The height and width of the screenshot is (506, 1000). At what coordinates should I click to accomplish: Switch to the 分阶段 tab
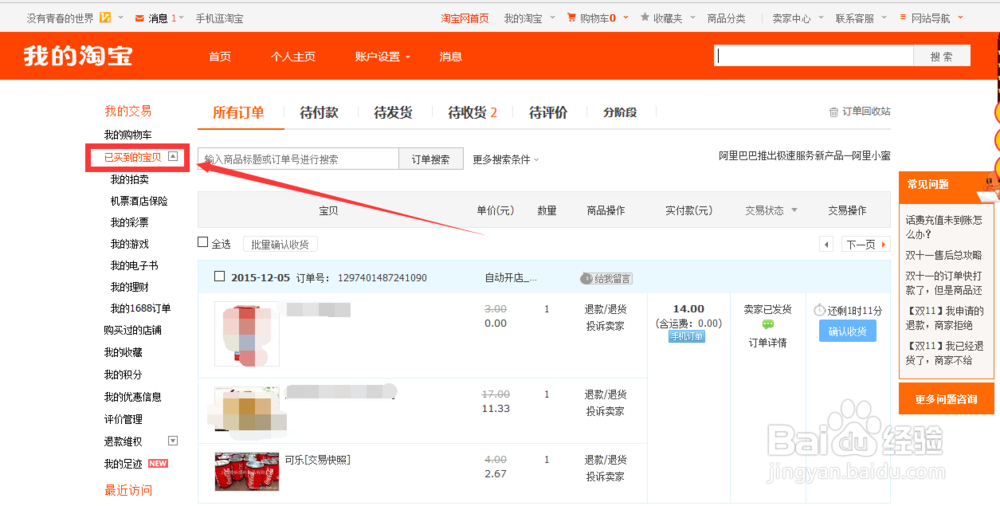pos(621,113)
